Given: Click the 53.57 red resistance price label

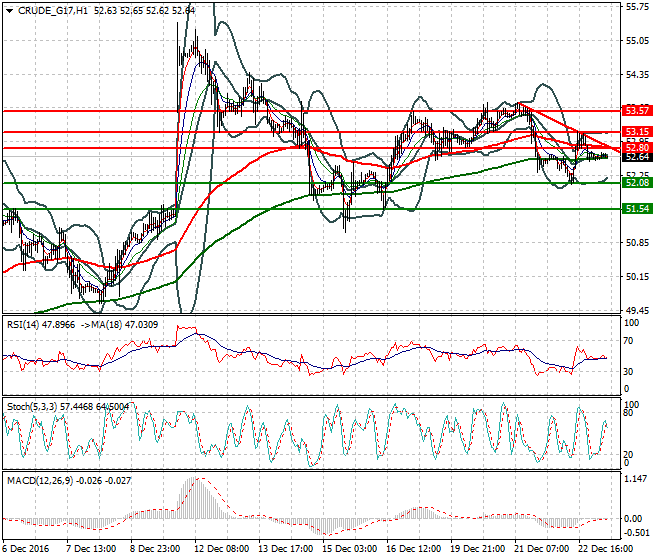Looking at the screenshot, I should click(637, 111).
